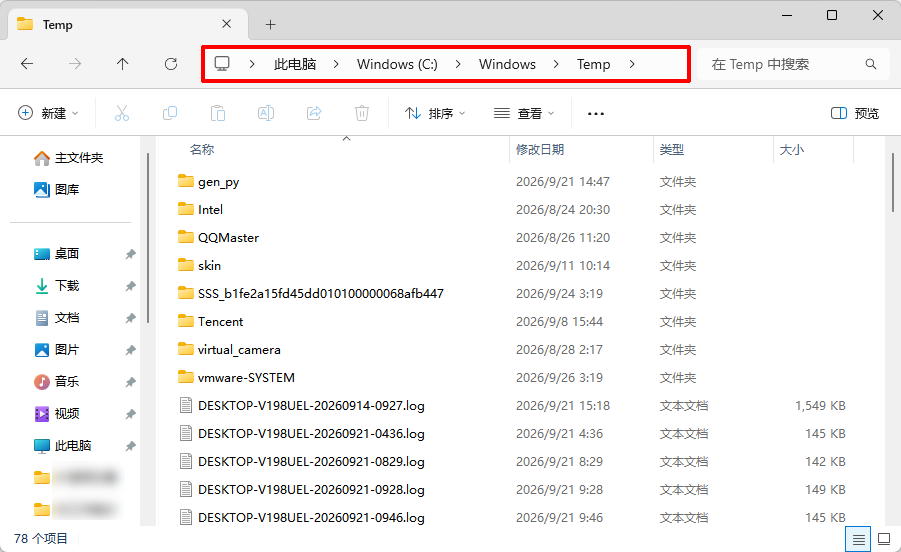The width and height of the screenshot is (901, 552).
Task: Click the file list vertical scrollbar
Action: pos(892,182)
